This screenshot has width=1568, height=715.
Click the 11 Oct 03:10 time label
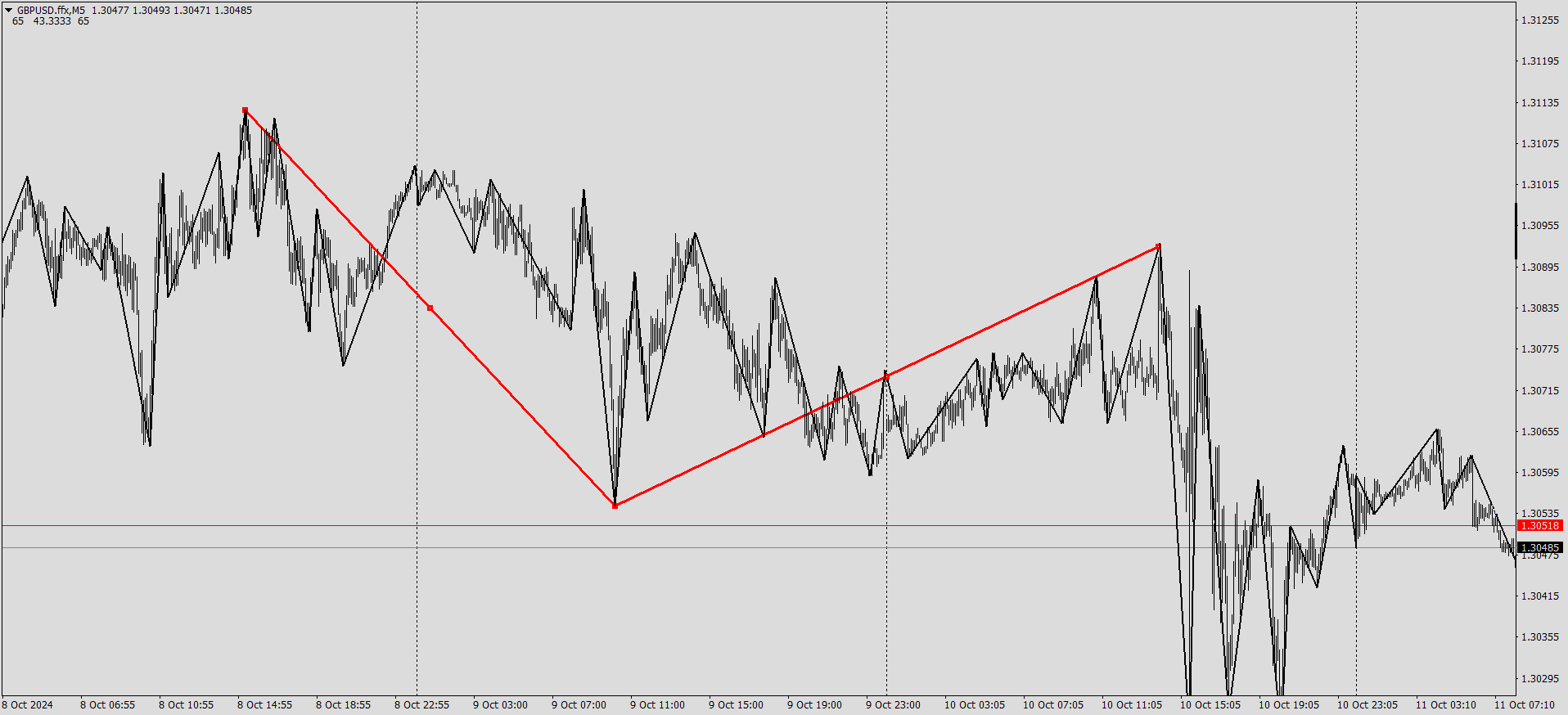[x=1446, y=704]
